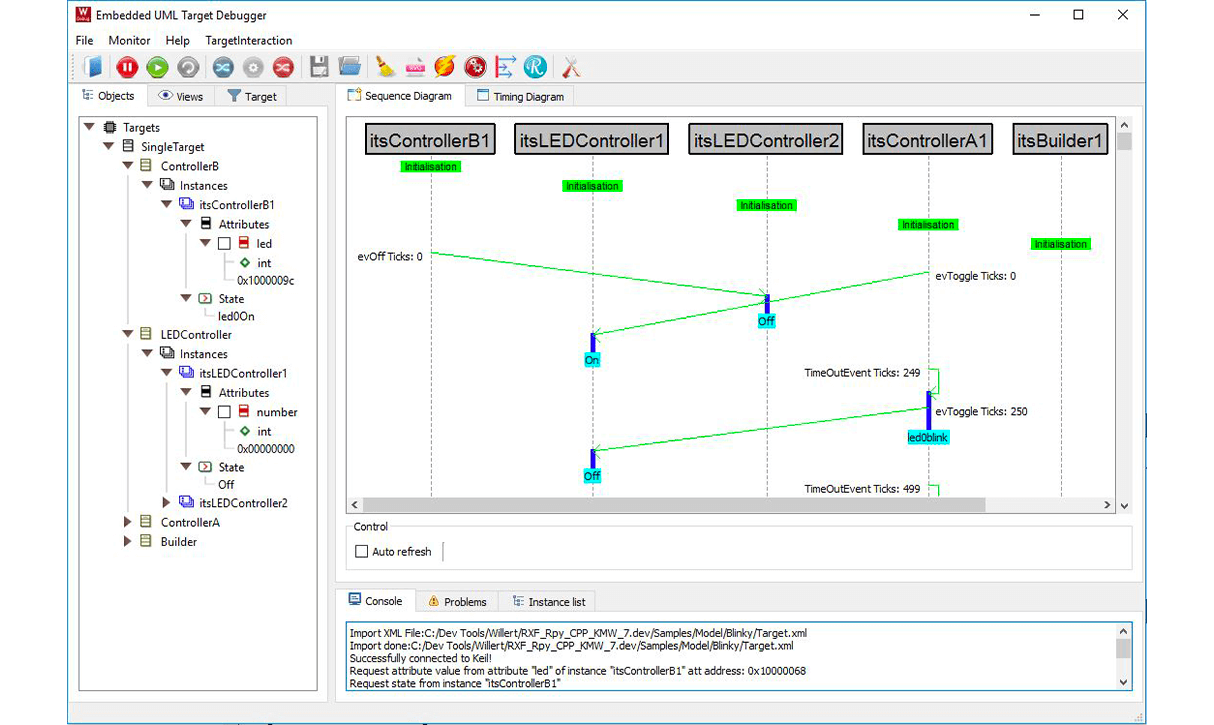Click the diagram vertical scrollbar thumb

click(x=1124, y=141)
